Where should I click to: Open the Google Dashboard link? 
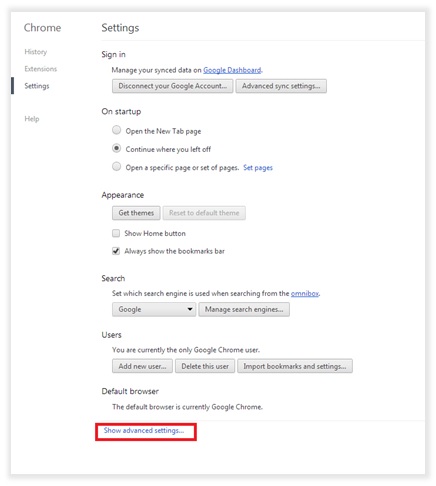click(x=232, y=70)
